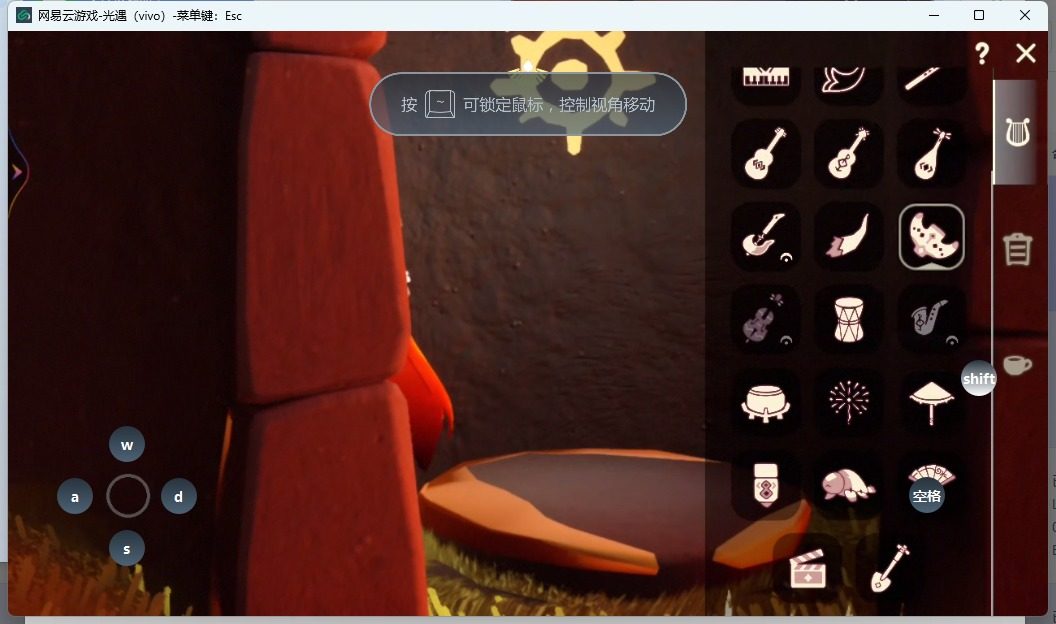Screen dimensions: 1056x624
Task: Maximize the cloud game window
Action: (x=979, y=15)
